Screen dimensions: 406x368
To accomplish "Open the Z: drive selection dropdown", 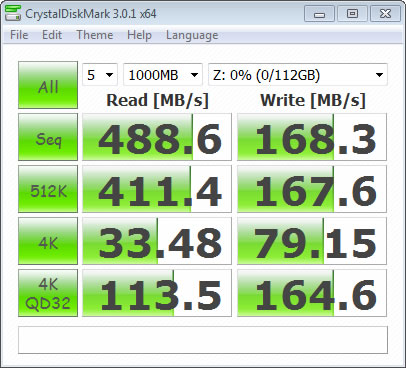I will [298, 75].
